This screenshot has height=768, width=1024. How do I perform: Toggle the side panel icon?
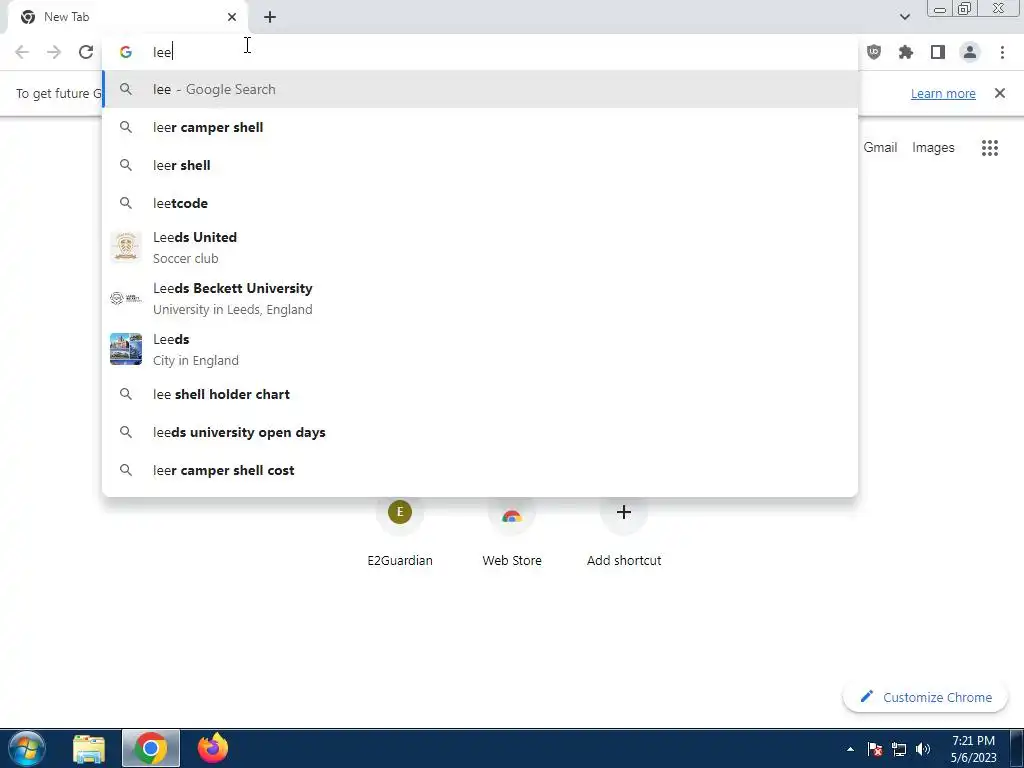tap(938, 52)
